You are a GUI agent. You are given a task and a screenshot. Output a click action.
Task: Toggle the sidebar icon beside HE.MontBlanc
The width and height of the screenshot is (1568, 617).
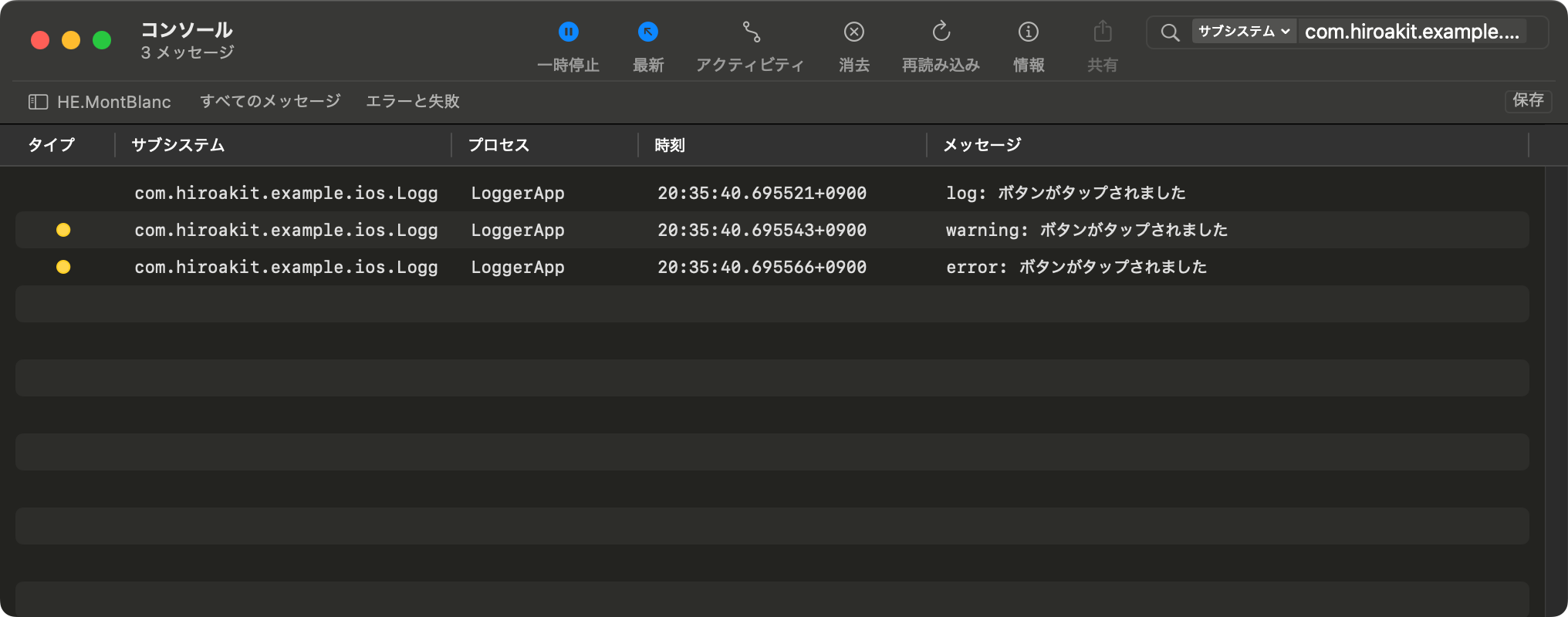coord(38,102)
